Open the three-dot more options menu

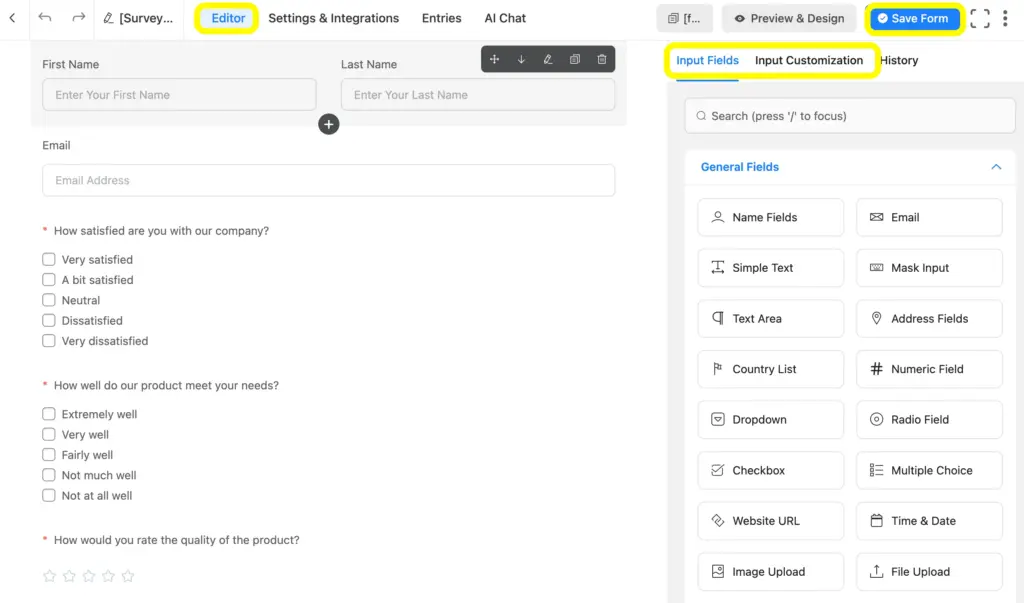1005,18
